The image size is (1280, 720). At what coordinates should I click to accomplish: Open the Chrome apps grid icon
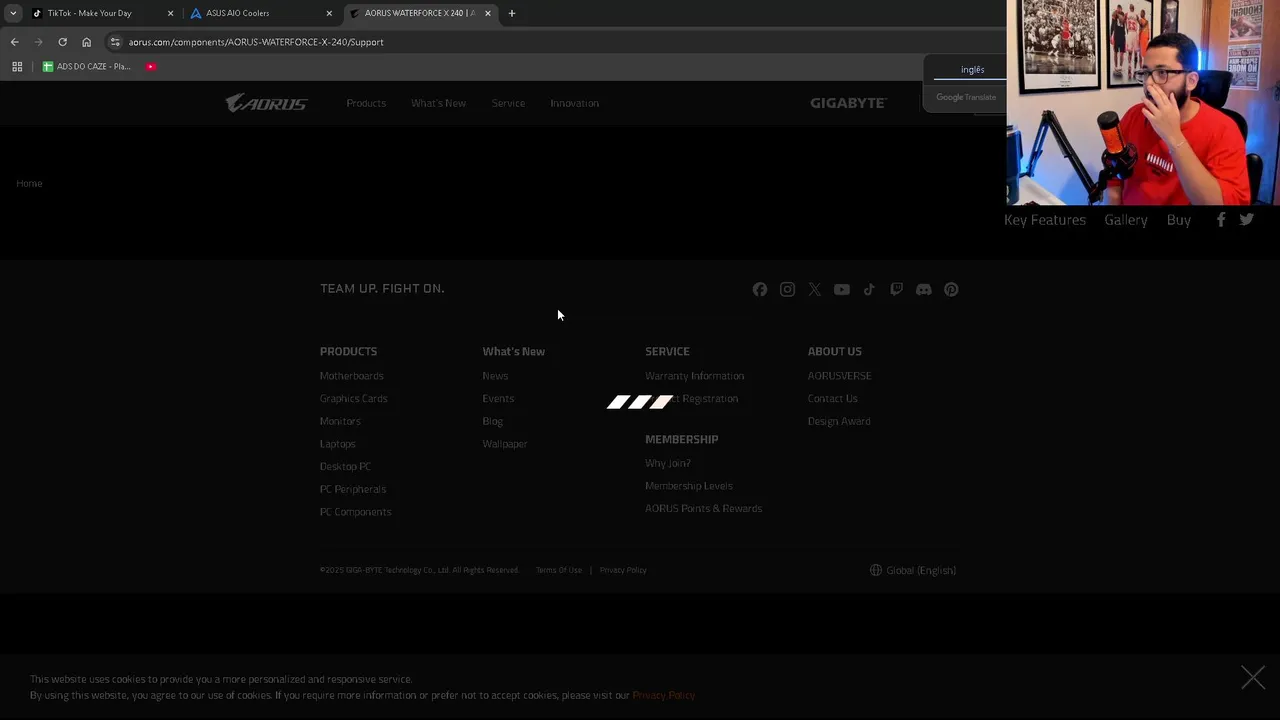pyautogui.click(x=17, y=66)
